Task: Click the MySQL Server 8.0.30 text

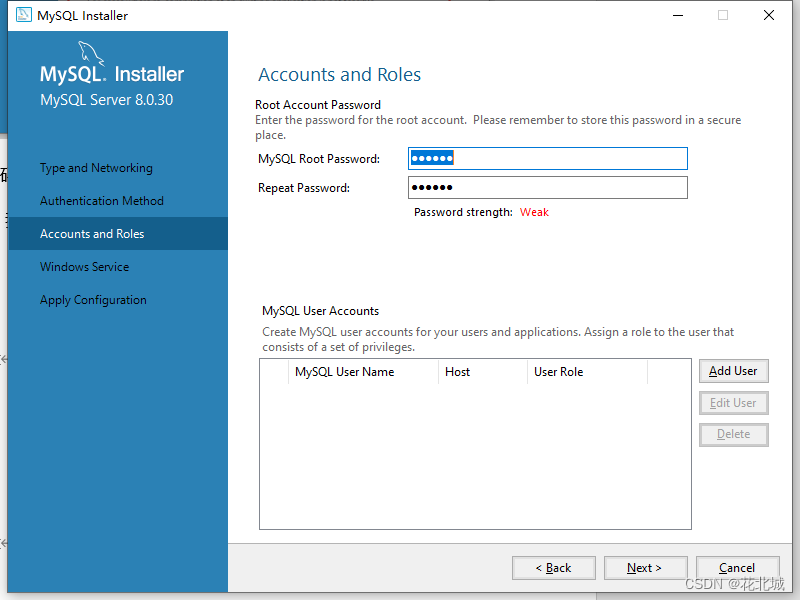Action: click(x=107, y=99)
